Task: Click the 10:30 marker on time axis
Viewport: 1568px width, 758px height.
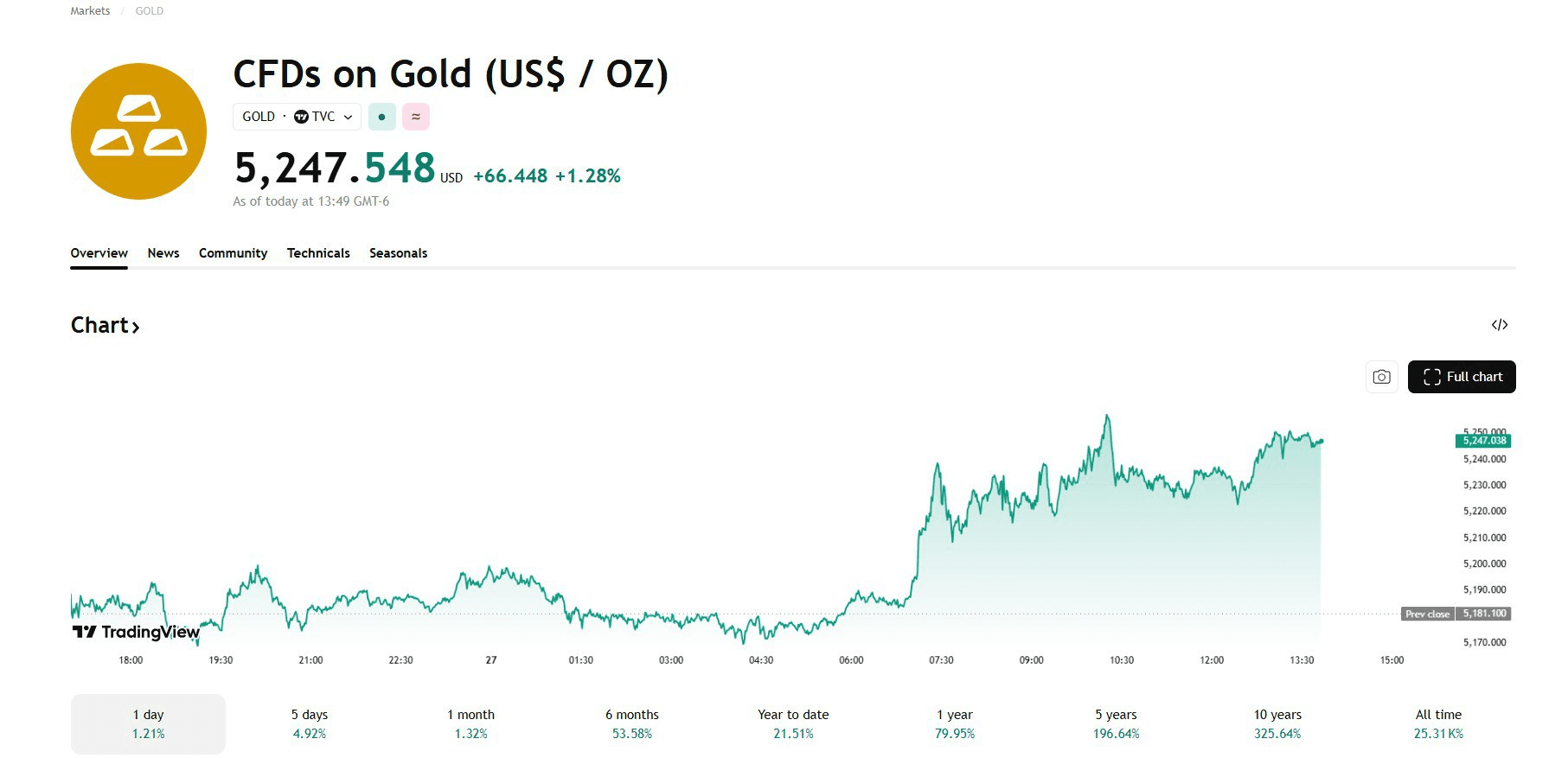Action: tap(1121, 660)
